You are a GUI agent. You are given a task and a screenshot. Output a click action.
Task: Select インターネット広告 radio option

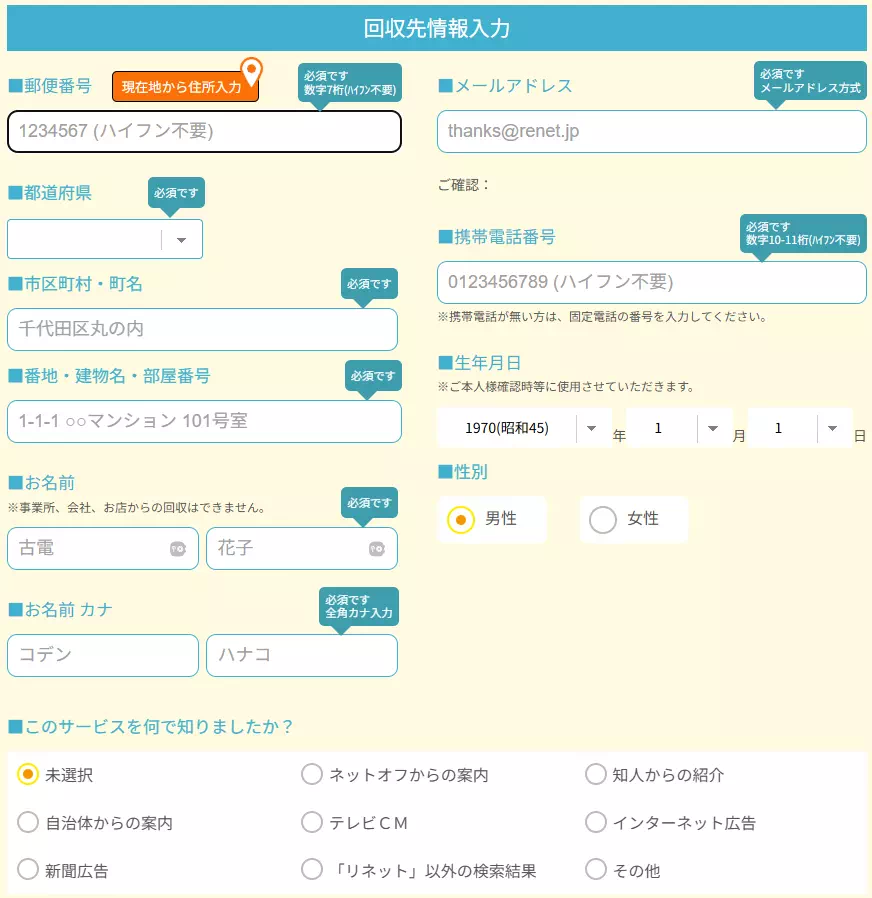point(596,823)
